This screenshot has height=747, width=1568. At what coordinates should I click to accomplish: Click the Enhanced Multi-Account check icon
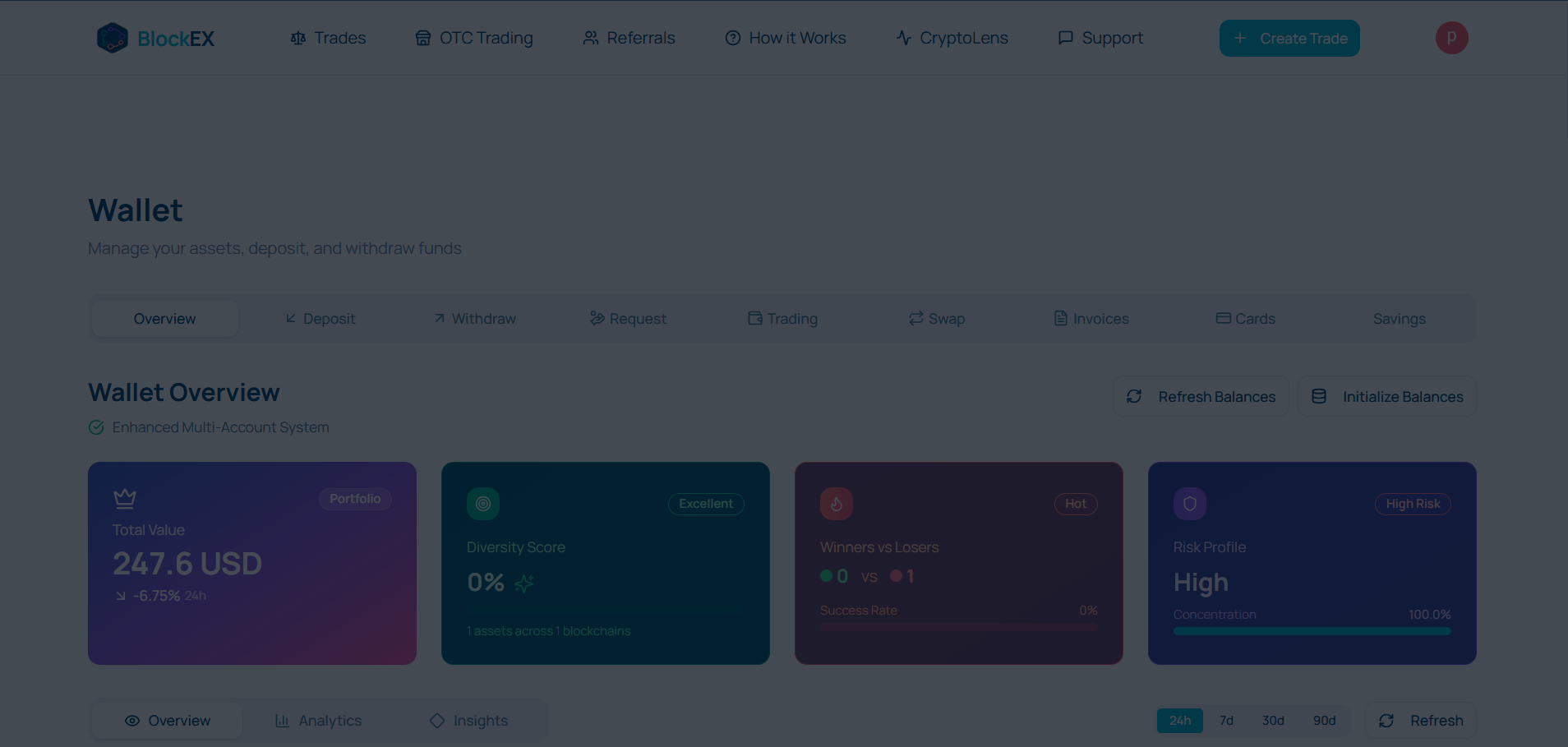click(96, 427)
